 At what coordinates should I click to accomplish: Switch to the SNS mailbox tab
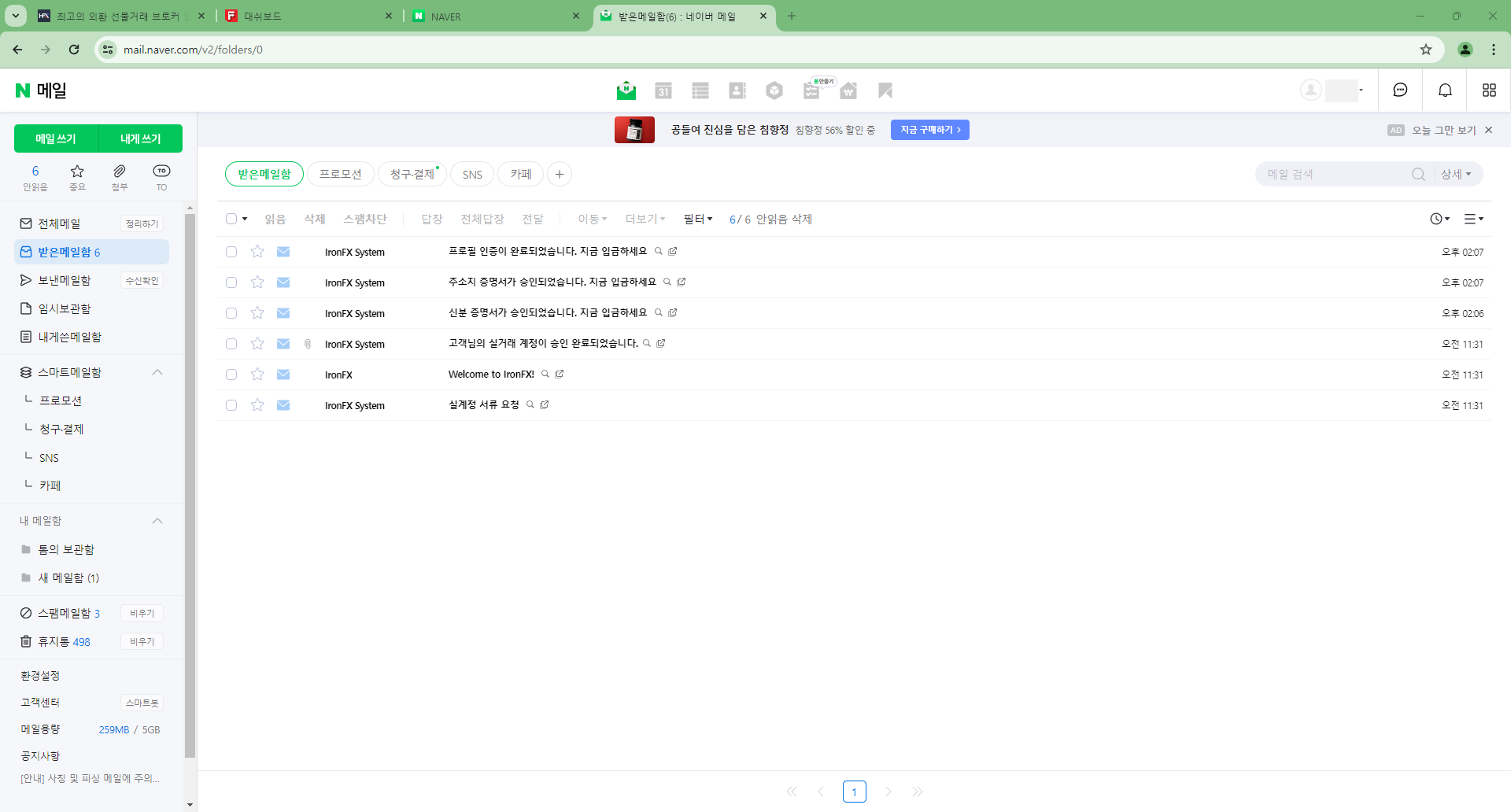pyautogui.click(x=471, y=174)
